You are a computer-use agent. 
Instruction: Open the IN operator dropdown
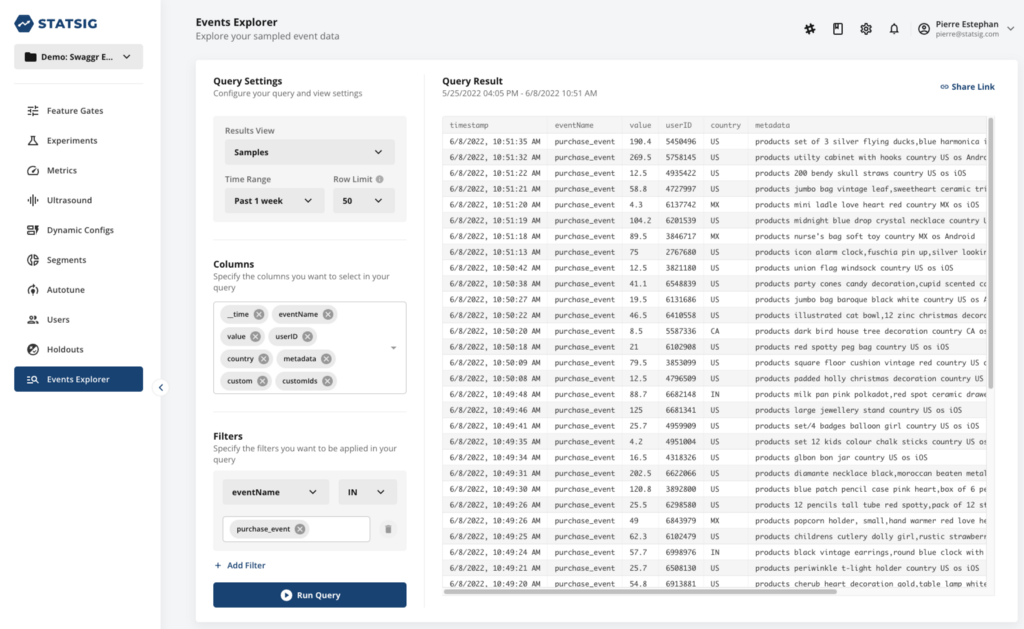pos(367,492)
